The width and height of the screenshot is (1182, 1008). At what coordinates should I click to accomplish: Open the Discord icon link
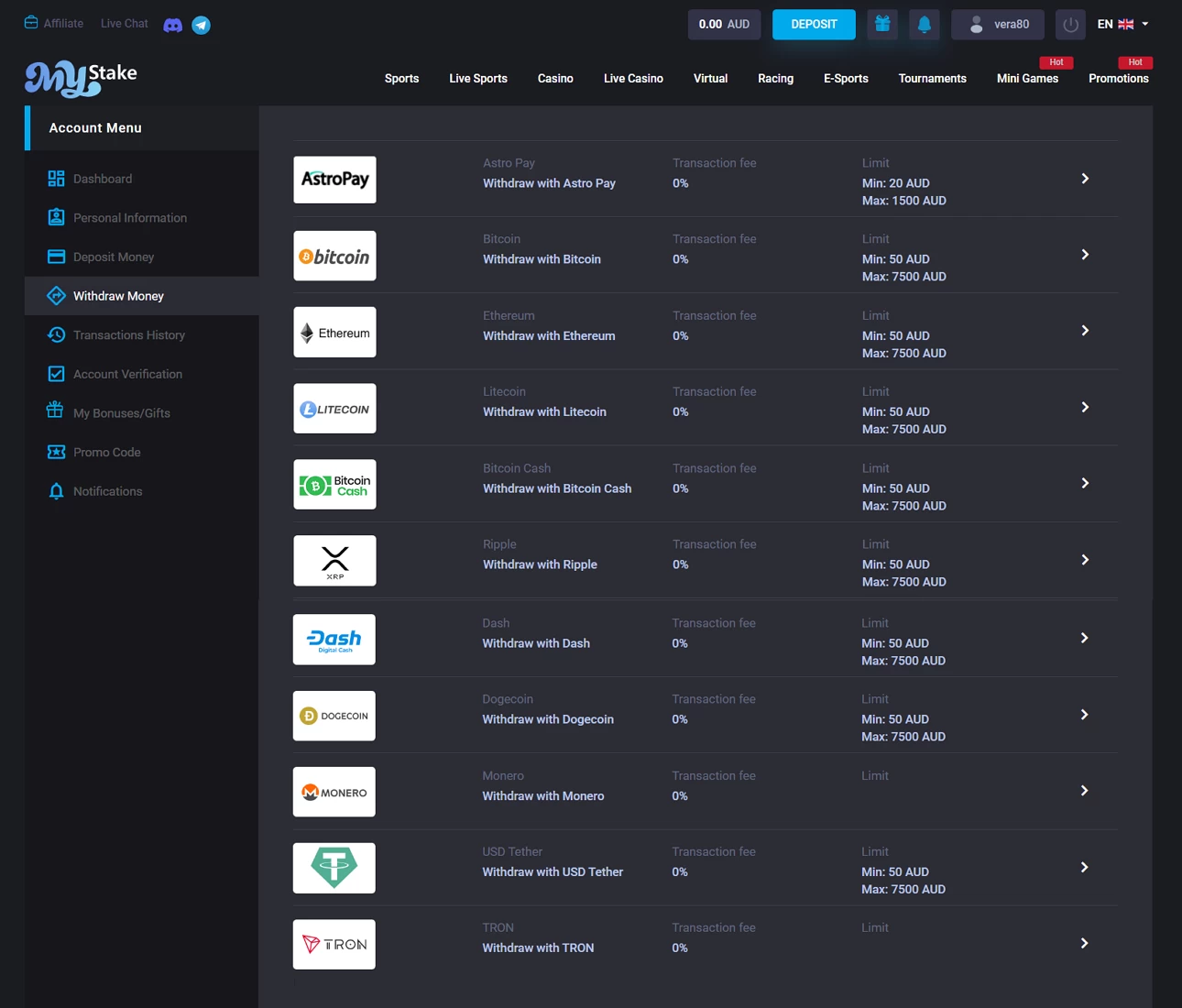tap(172, 25)
